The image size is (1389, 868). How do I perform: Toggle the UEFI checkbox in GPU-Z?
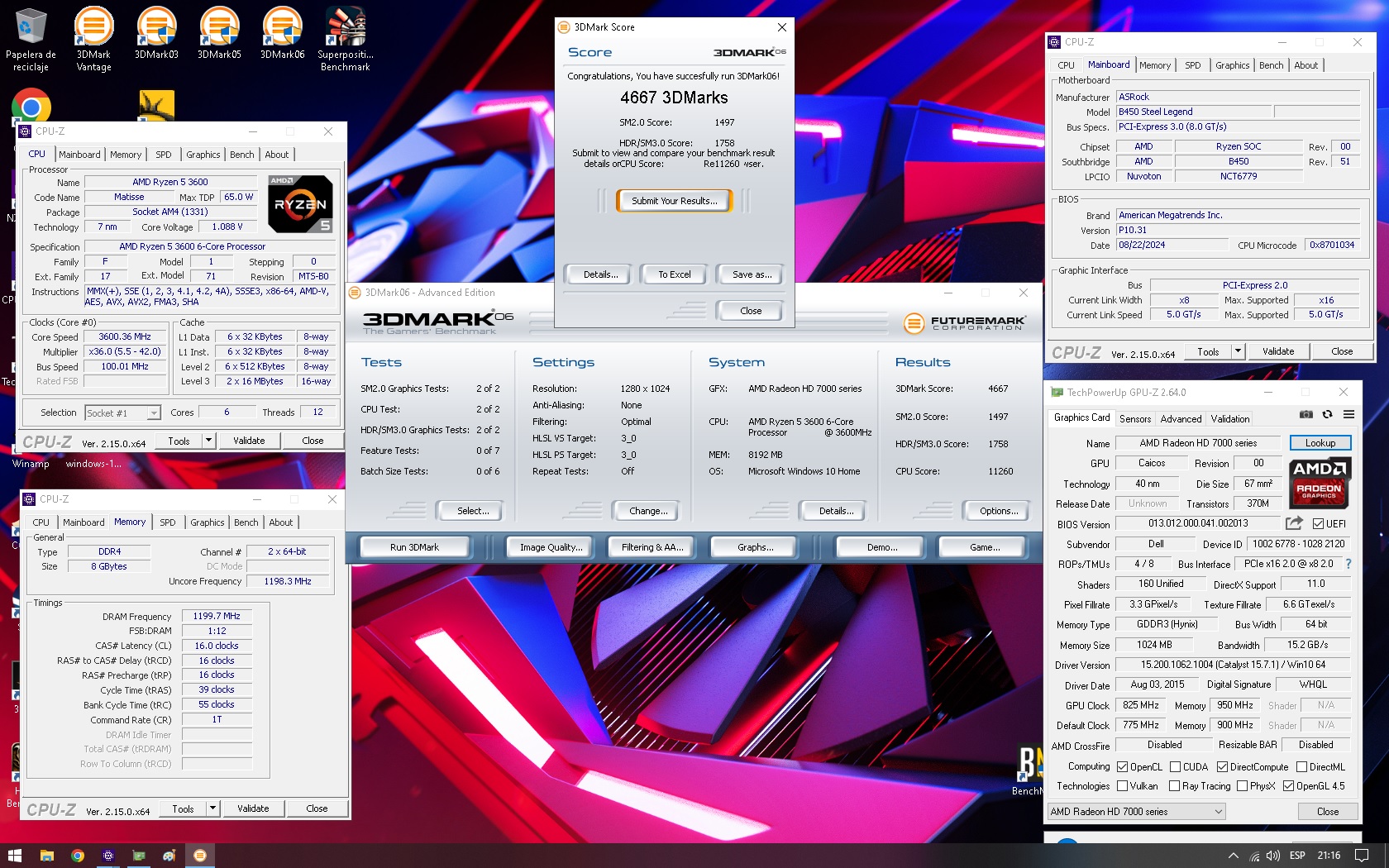1319,523
